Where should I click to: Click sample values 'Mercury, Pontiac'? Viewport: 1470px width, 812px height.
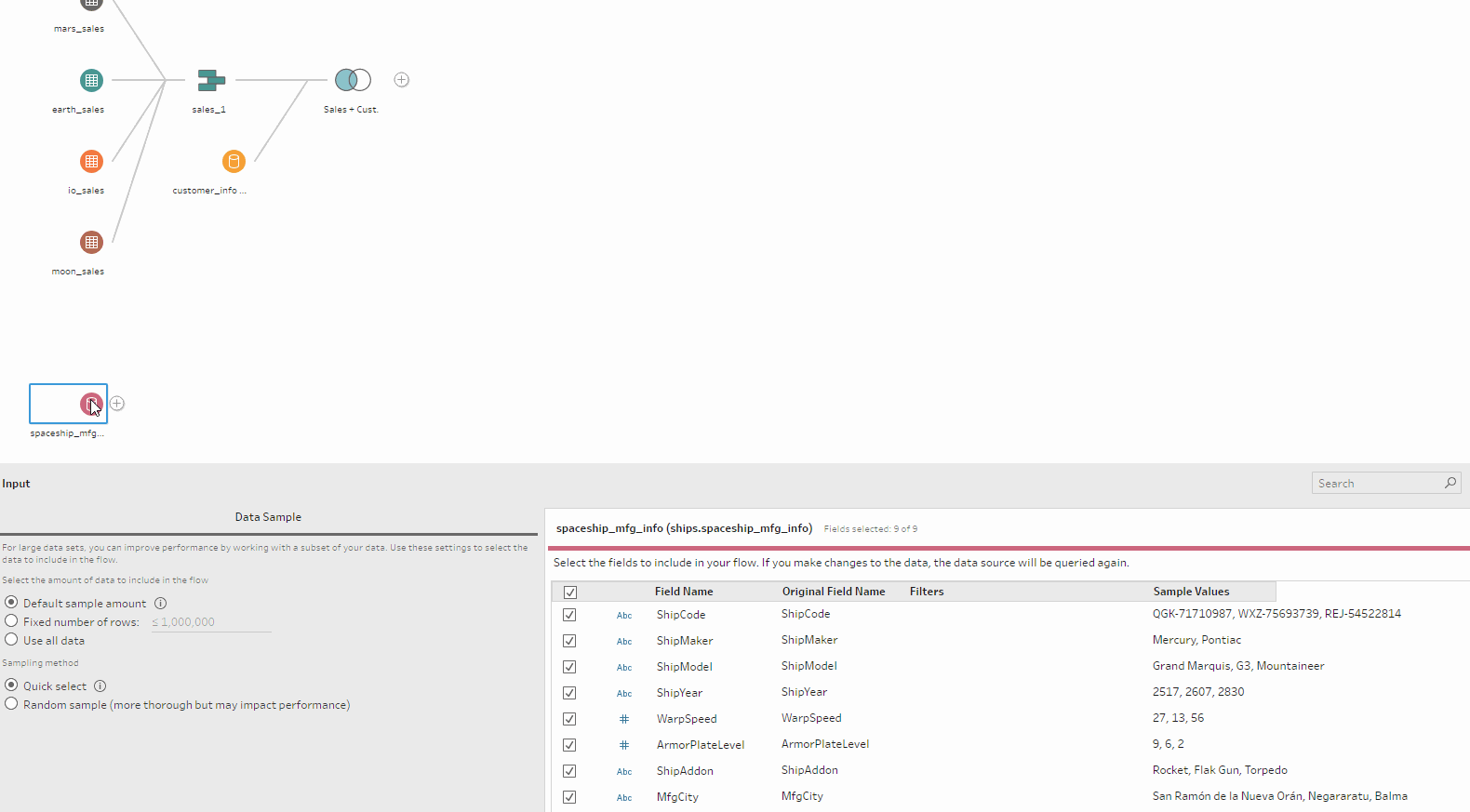(x=1196, y=640)
